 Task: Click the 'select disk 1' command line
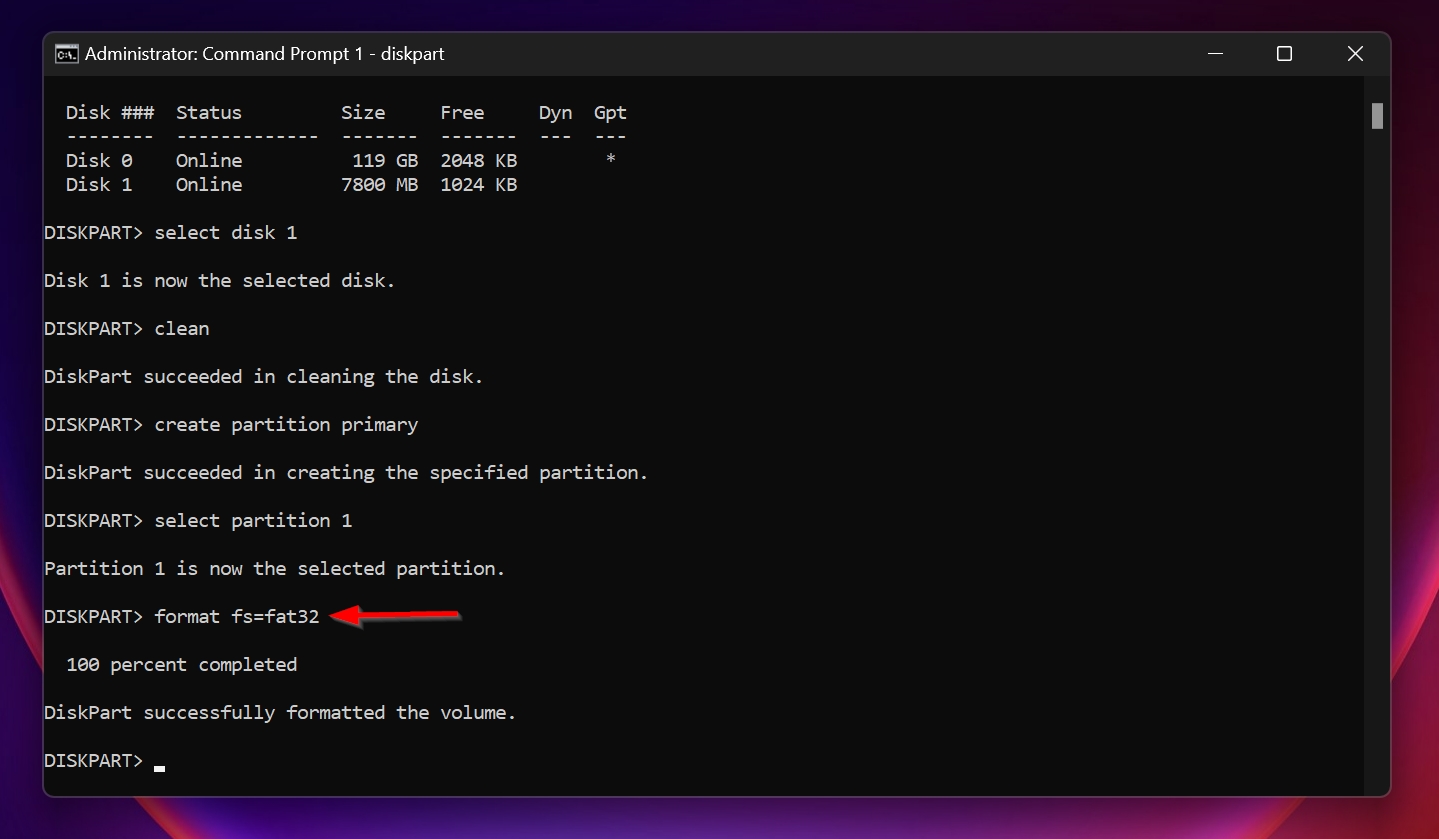[171, 233]
